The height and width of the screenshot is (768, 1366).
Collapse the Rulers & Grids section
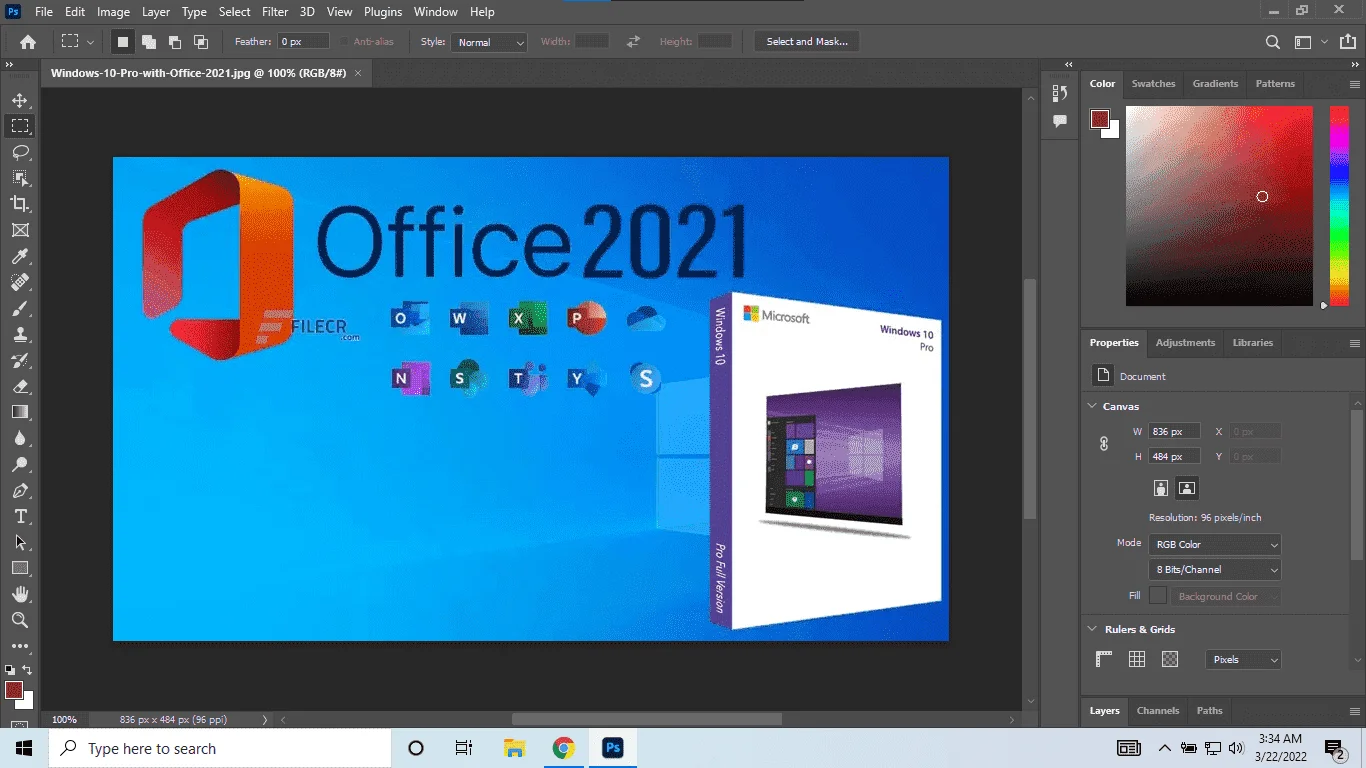pyautogui.click(x=1092, y=629)
